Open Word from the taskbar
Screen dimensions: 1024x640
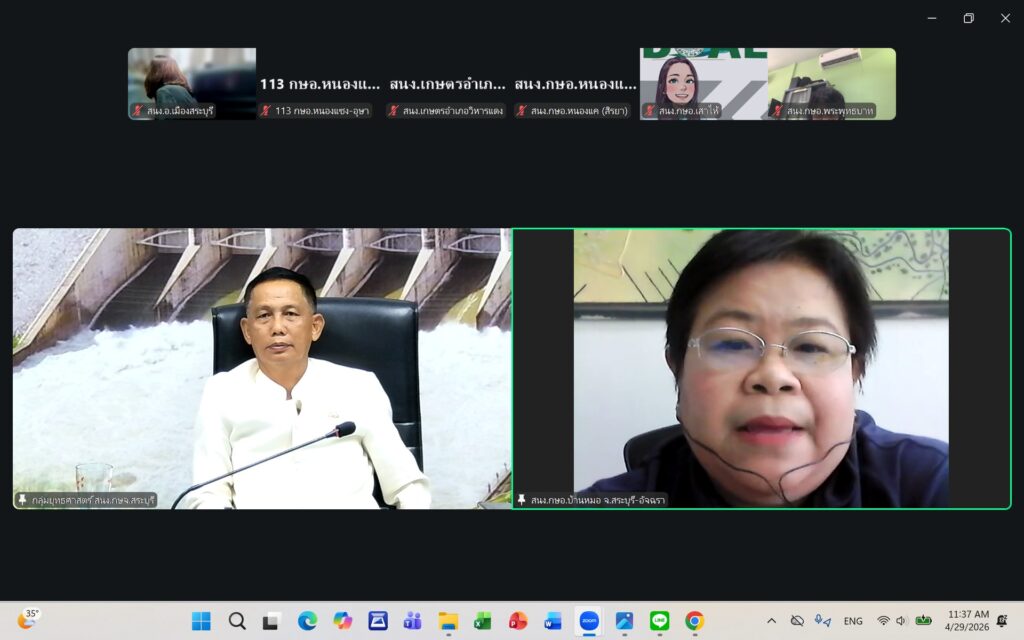(x=553, y=621)
